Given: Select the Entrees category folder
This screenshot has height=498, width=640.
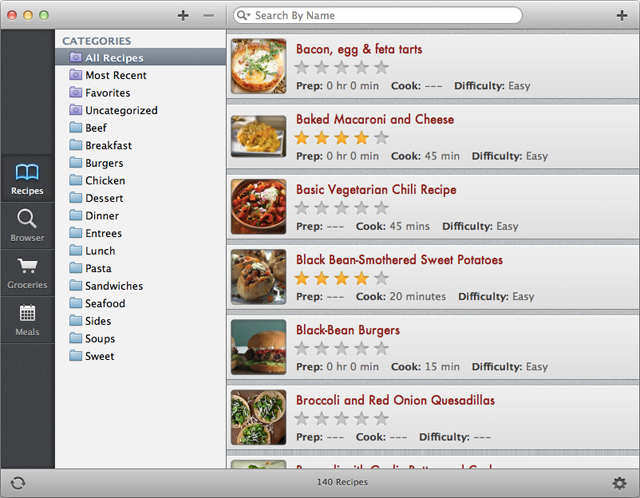Looking at the screenshot, I should (x=140, y=233).
